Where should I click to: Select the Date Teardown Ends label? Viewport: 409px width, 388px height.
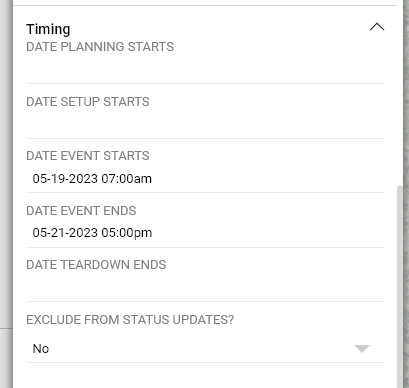[x=96, y=265]
